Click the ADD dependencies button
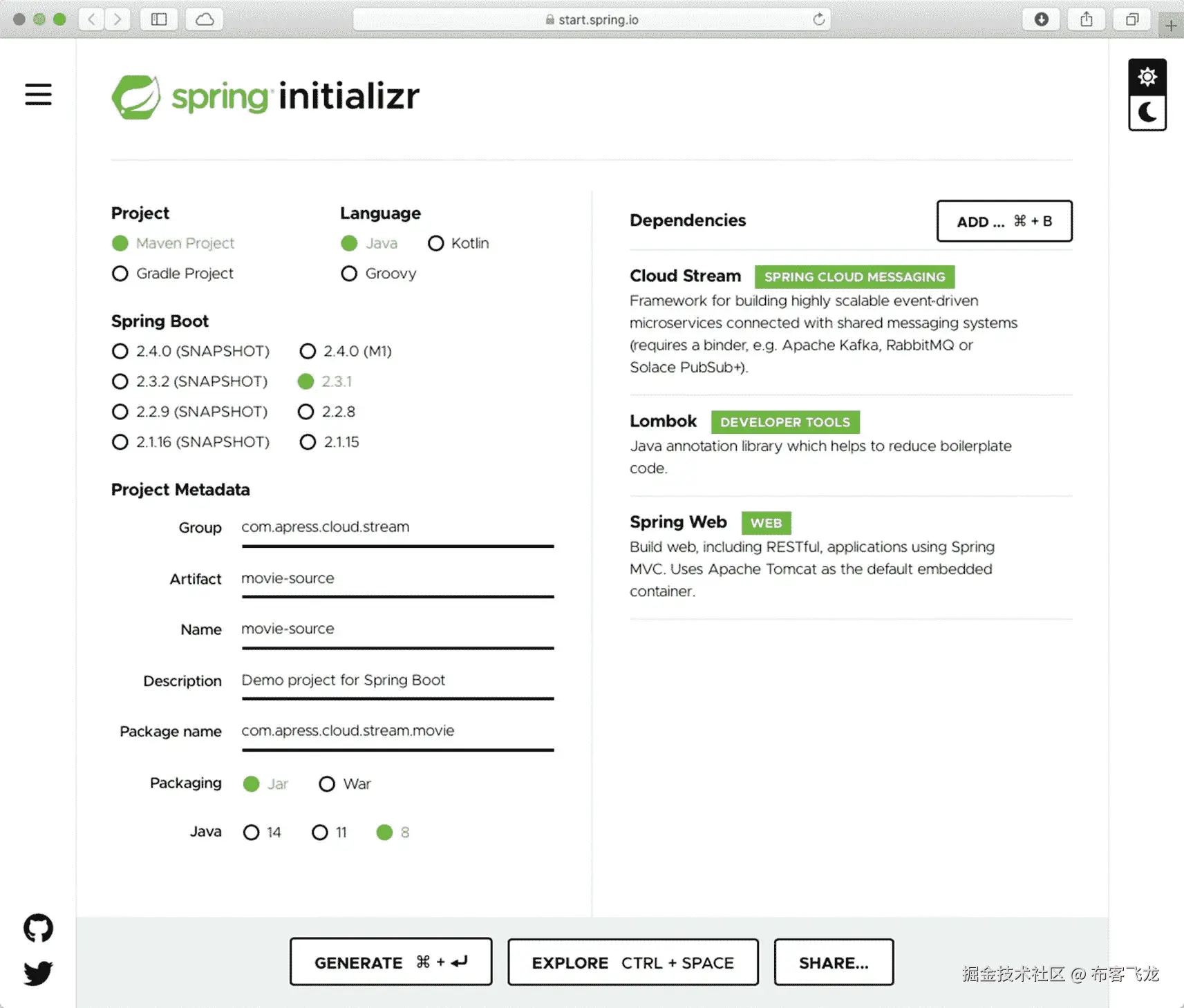 point(1004,221)
